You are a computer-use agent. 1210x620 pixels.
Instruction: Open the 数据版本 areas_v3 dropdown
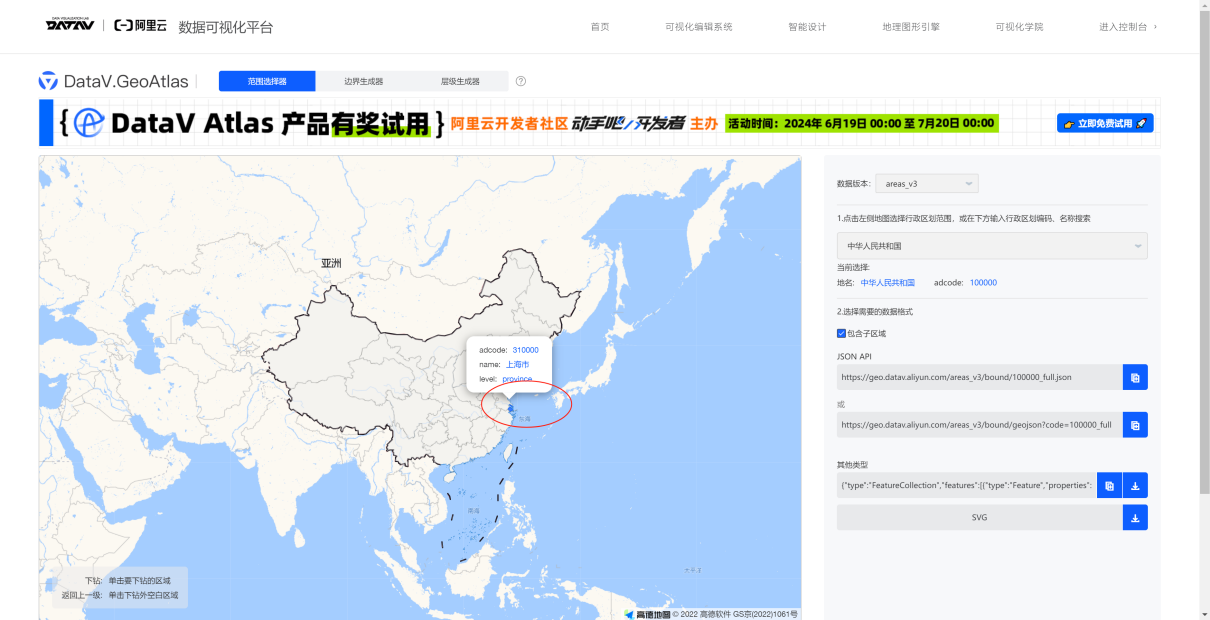pos(927,184)
